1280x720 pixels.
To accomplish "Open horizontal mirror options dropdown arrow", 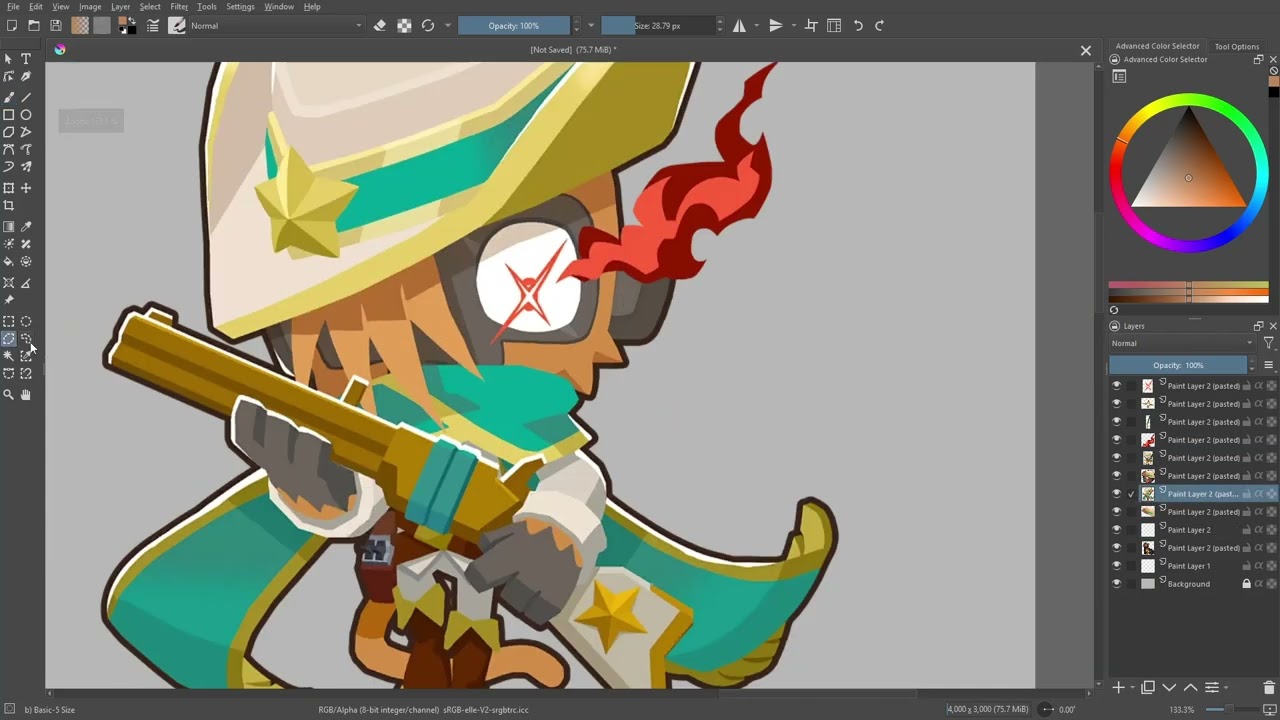I will (x=756, y=26).
